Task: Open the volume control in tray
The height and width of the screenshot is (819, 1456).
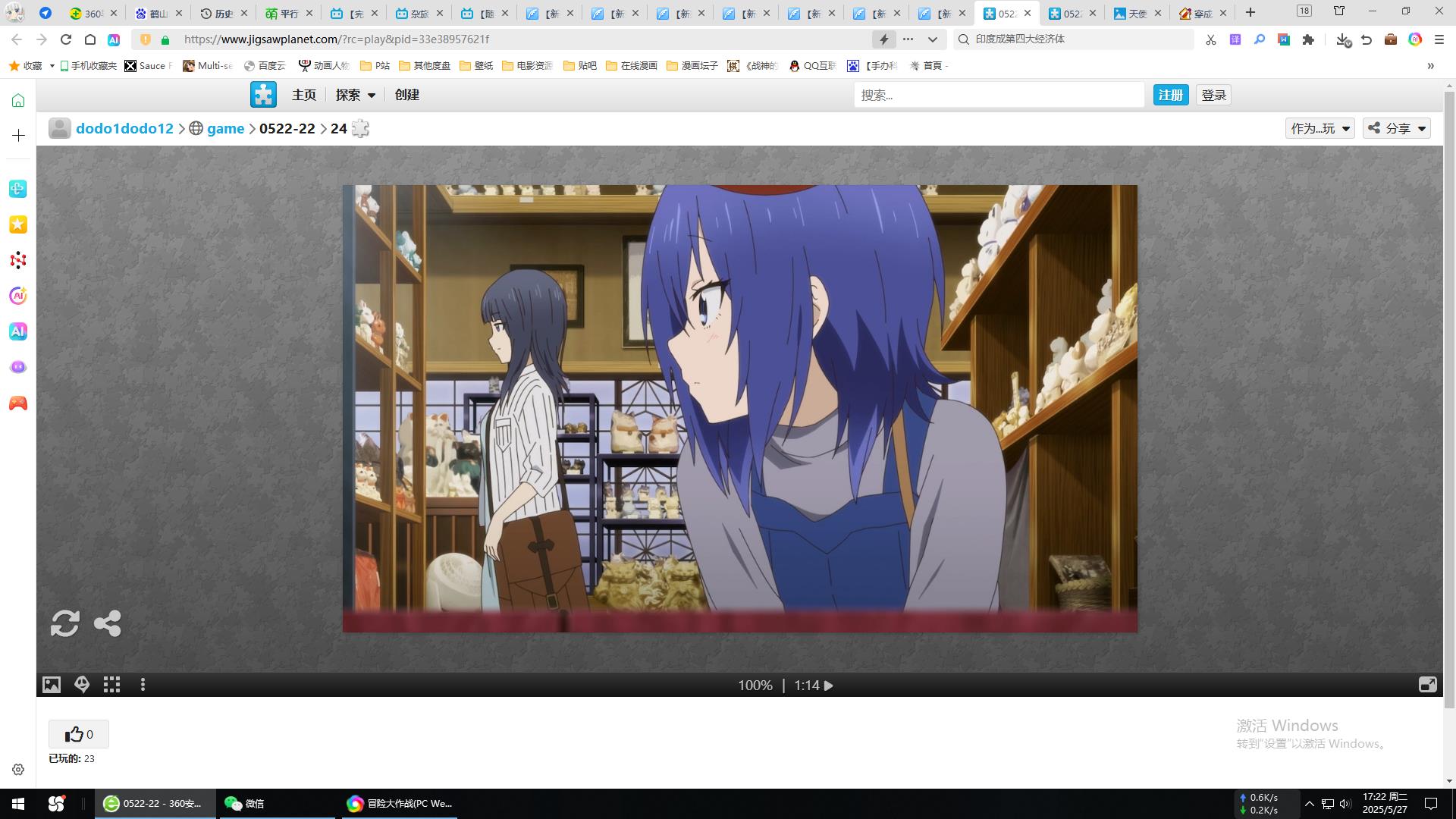Action: 1345,804
